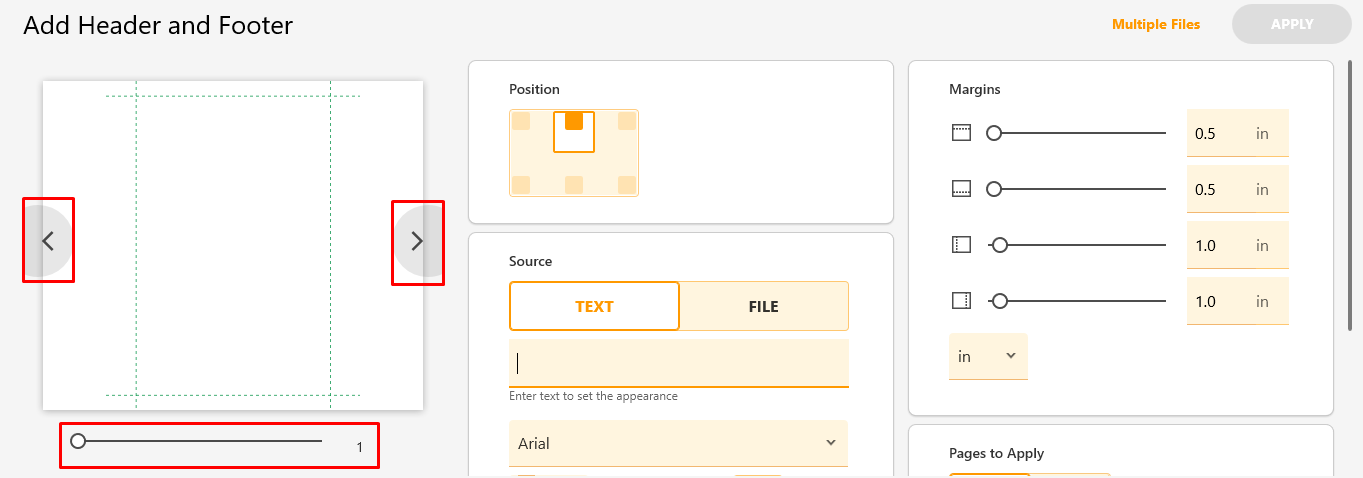Click the bottom margin icon
This screenshot has width=1363, height=478.
coord(961,189)
